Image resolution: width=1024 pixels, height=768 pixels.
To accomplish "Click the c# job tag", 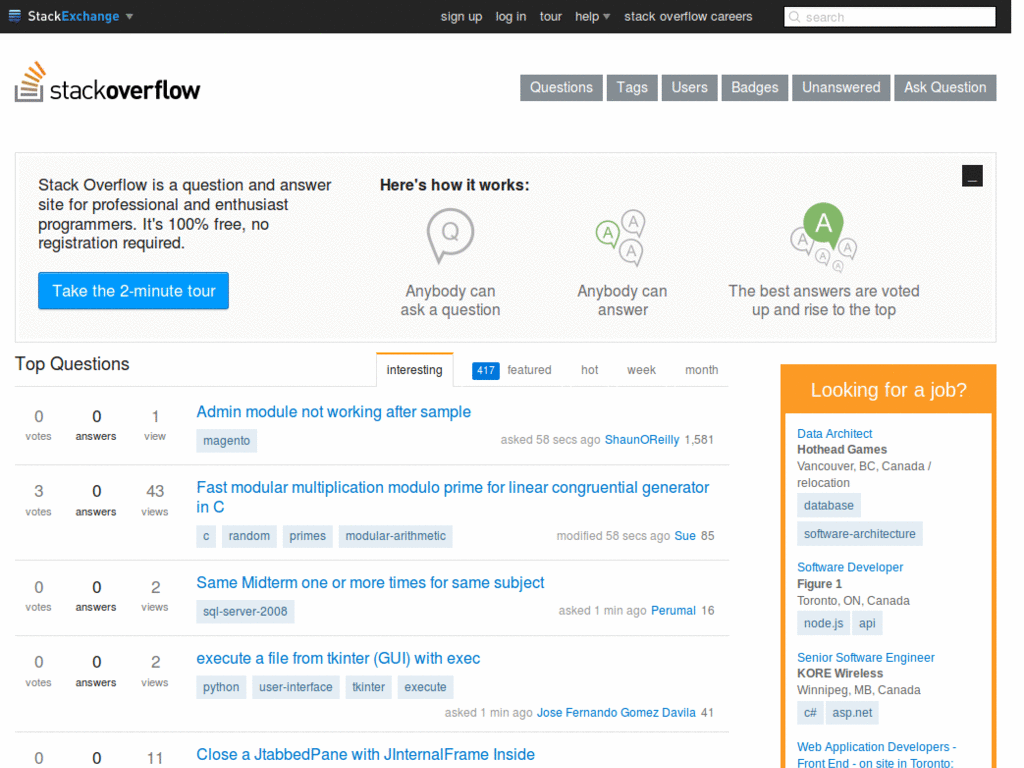I will 810,712.
